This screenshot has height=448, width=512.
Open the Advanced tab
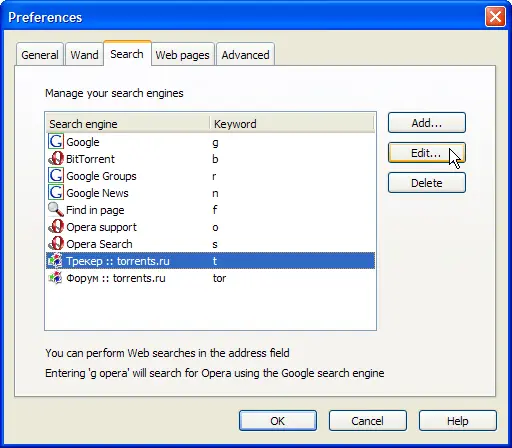tap(245, 54)
